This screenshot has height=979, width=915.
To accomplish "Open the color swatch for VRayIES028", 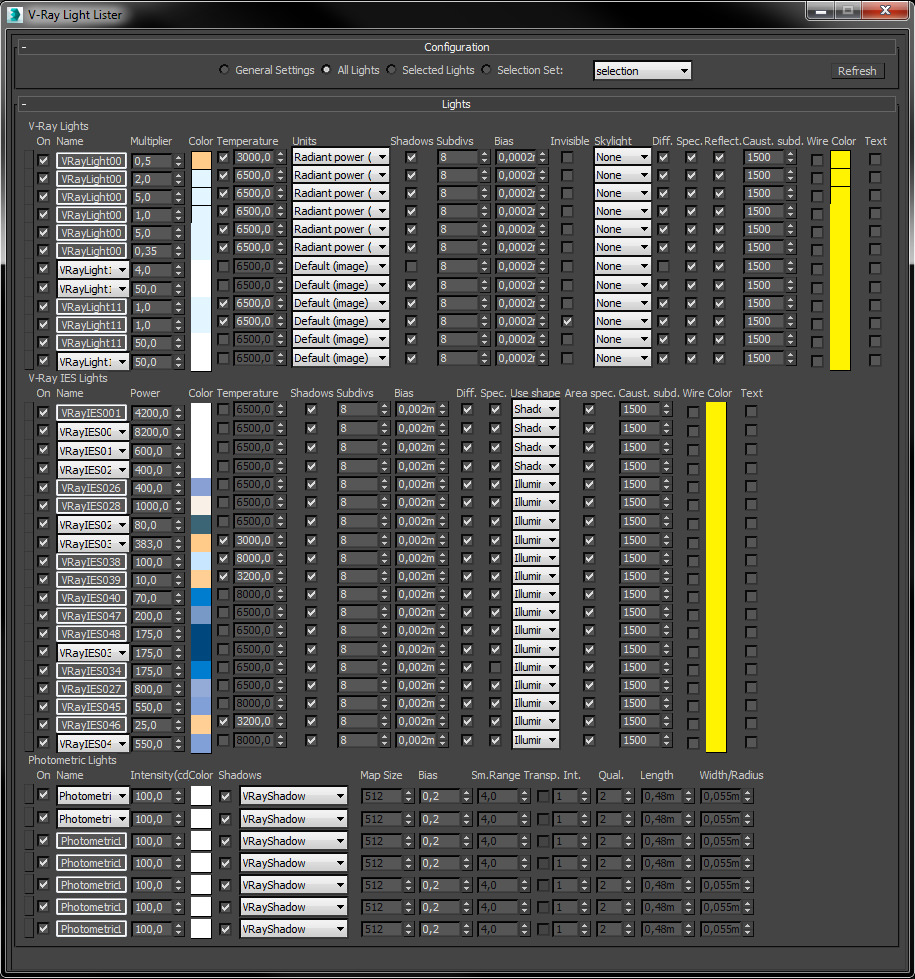I will click(x=201, y=506).
